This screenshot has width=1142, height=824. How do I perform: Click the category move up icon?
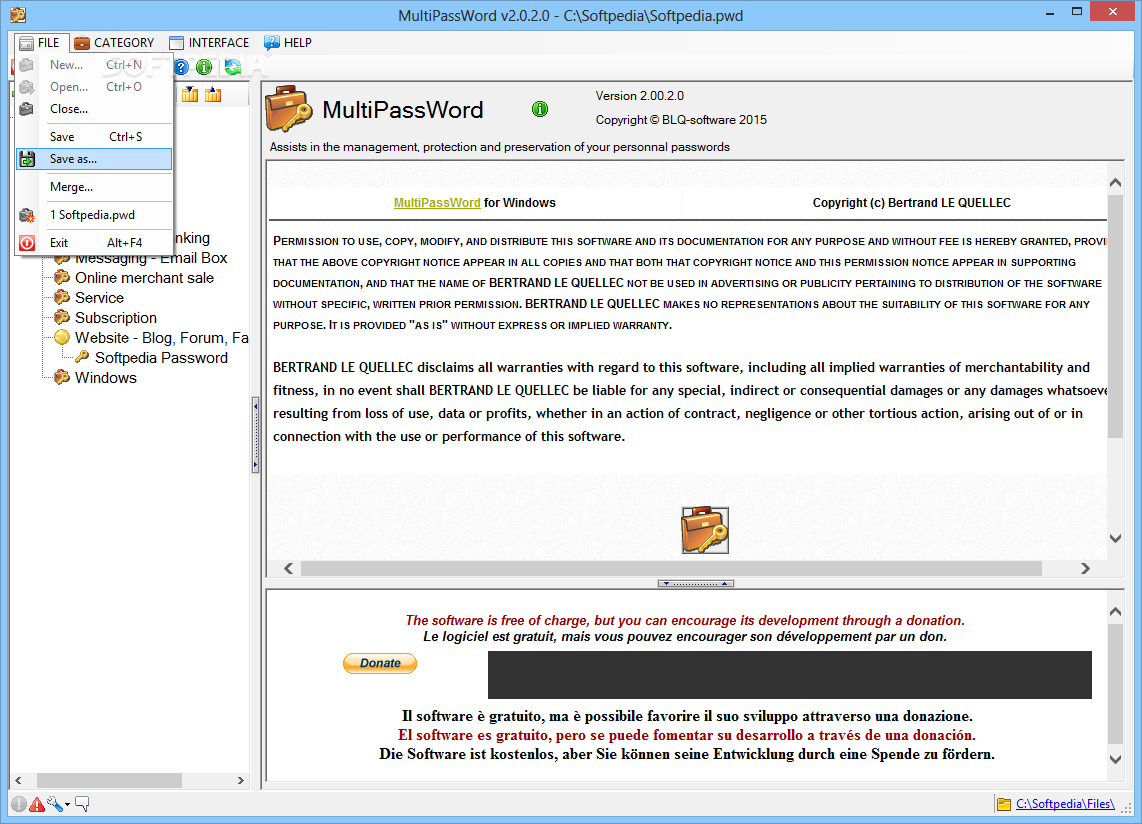213,95
